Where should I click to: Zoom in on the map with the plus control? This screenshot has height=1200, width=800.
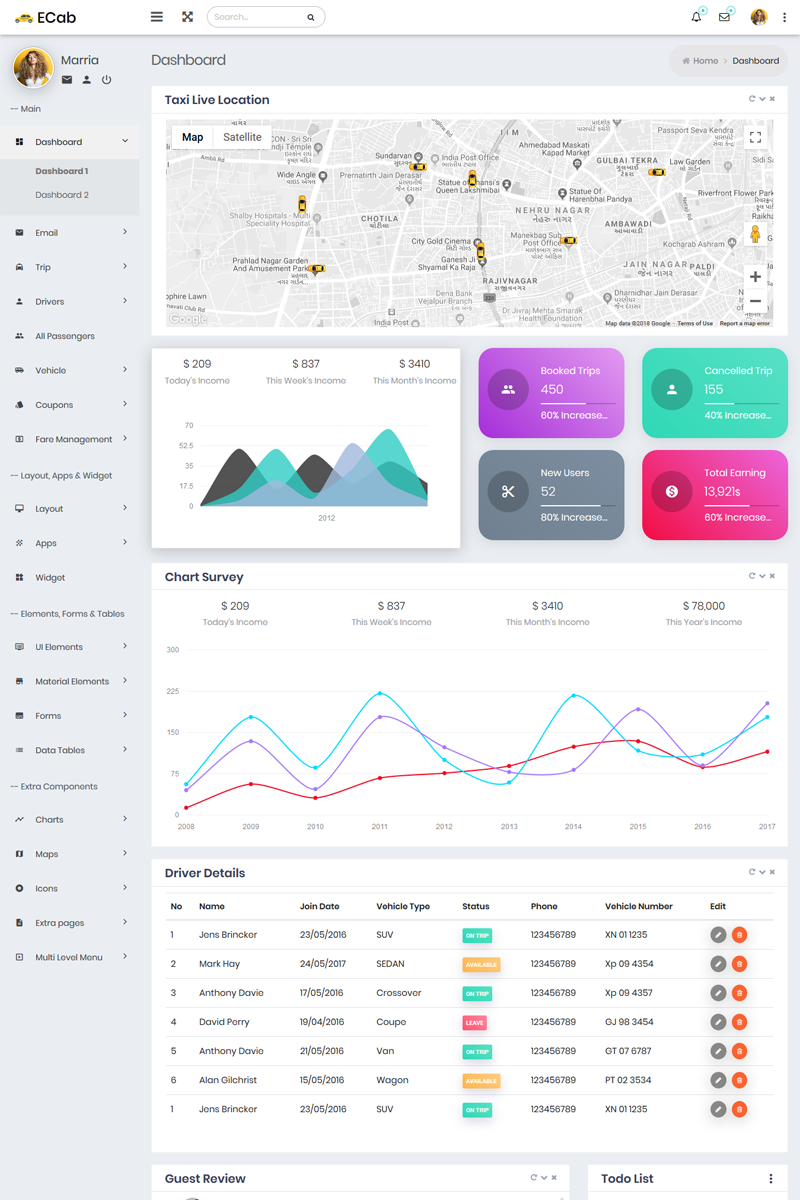pos(755,276)
